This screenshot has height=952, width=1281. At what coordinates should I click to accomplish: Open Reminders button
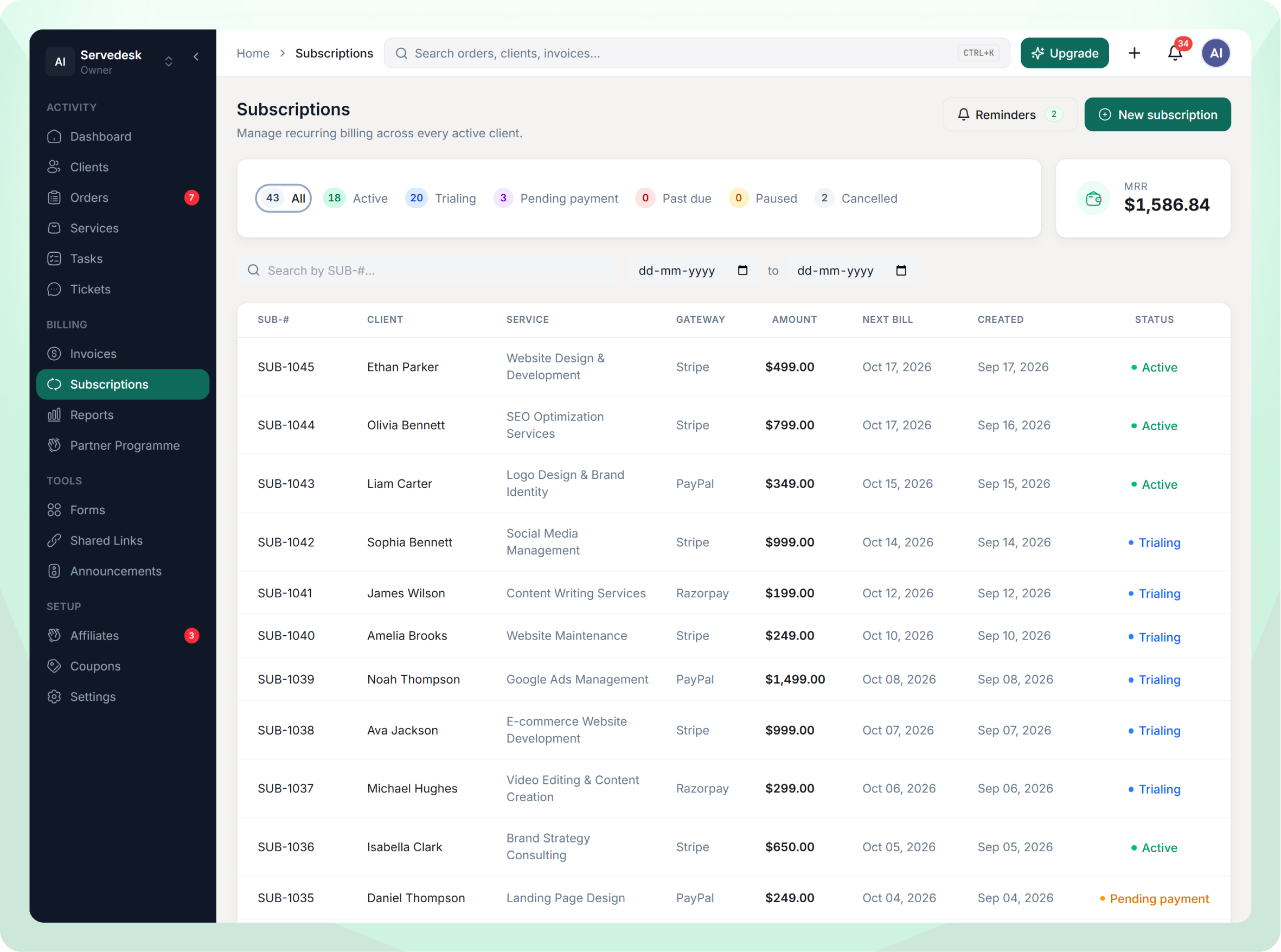point(1010,114)
